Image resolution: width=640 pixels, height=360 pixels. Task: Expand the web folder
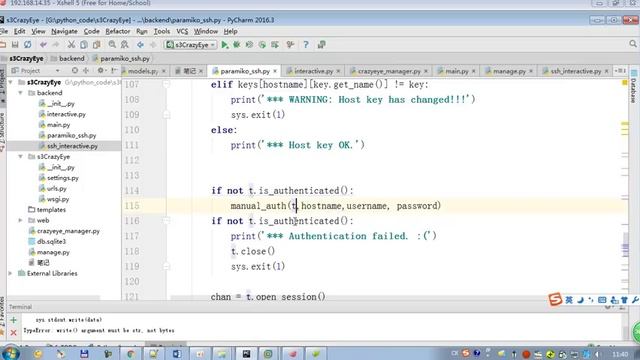[x=20, y=220]
